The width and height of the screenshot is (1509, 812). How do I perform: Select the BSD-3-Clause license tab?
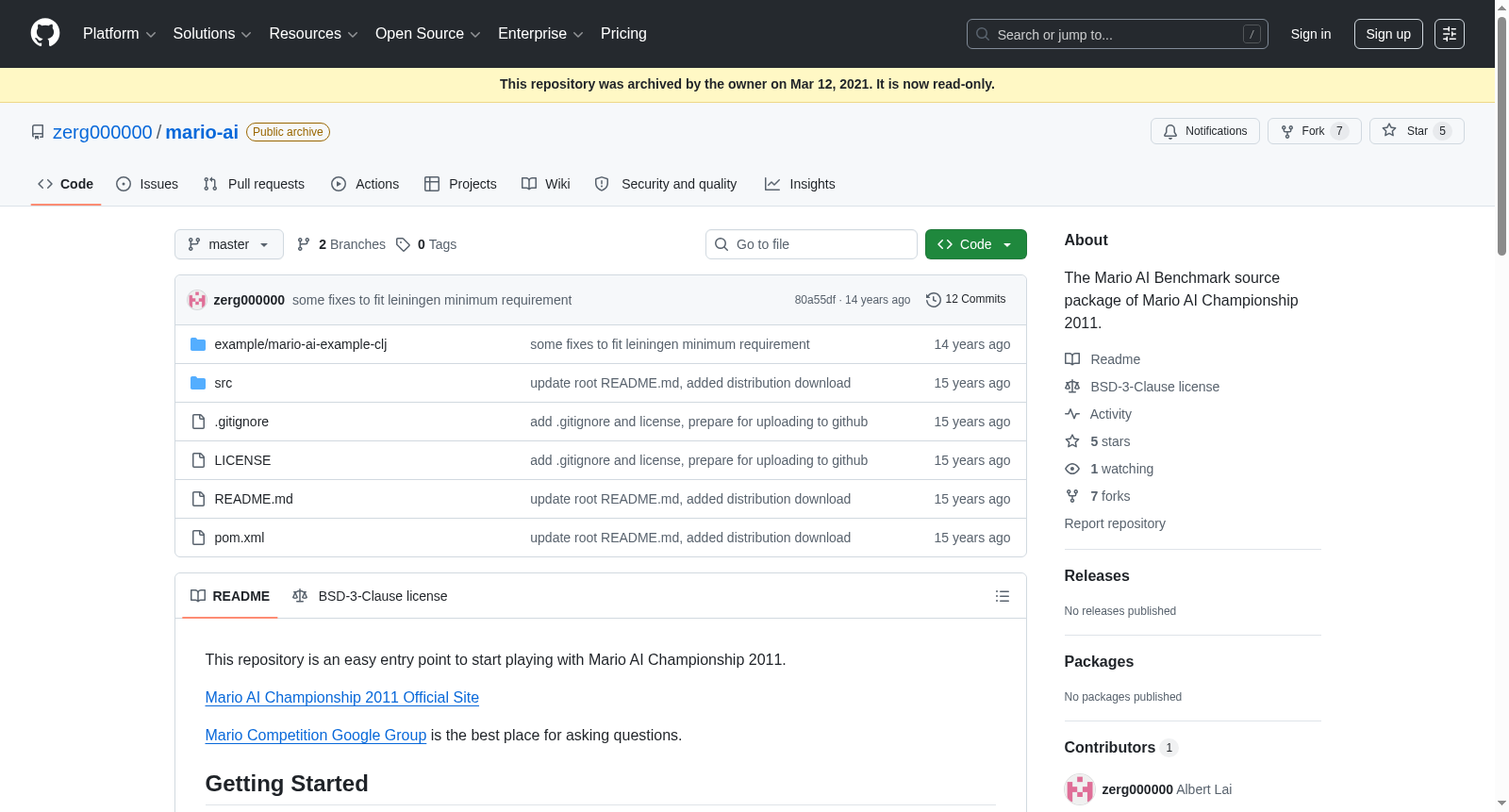(x=370, y=596)
